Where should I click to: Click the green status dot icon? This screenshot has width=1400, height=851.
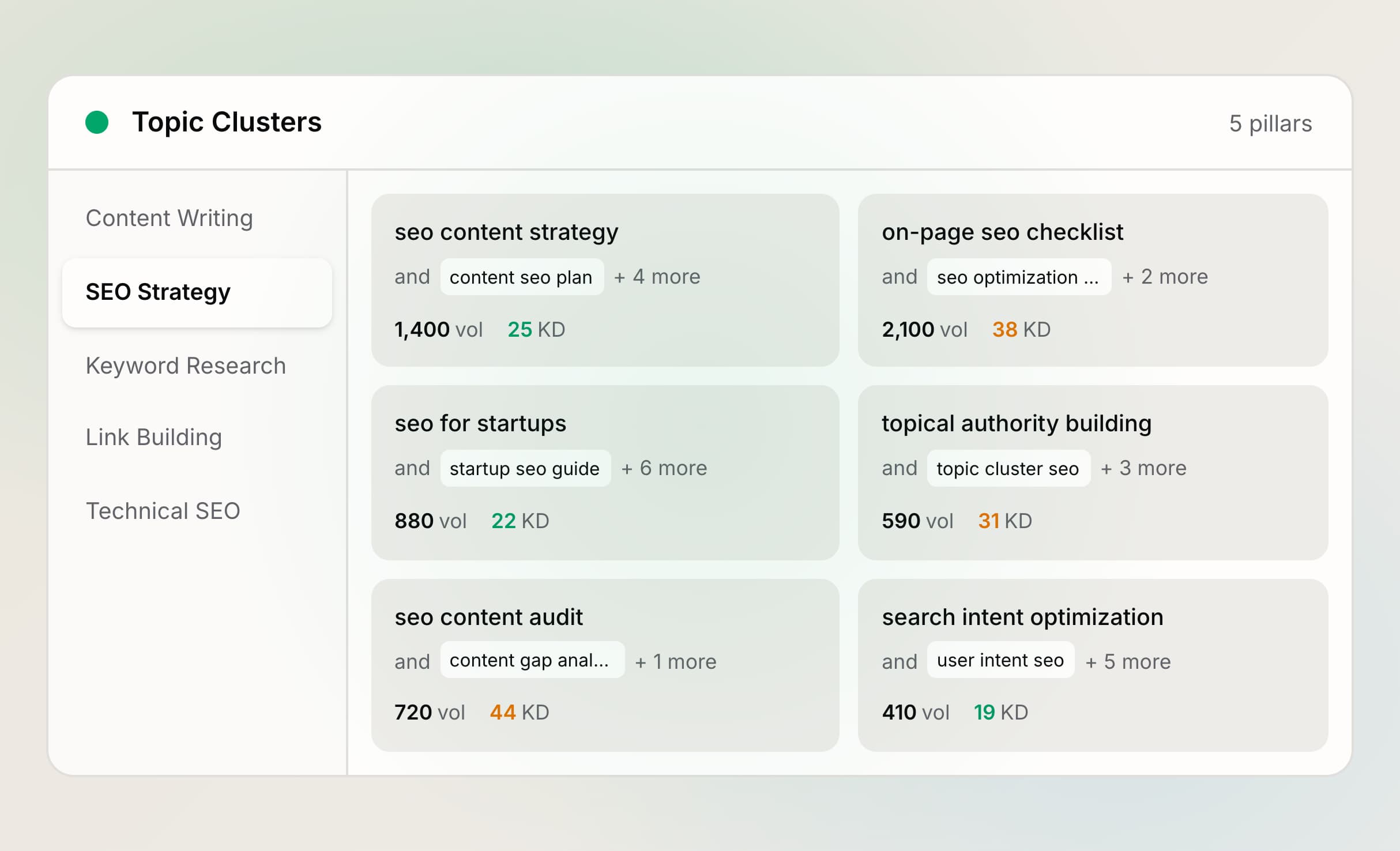[96, 121]
